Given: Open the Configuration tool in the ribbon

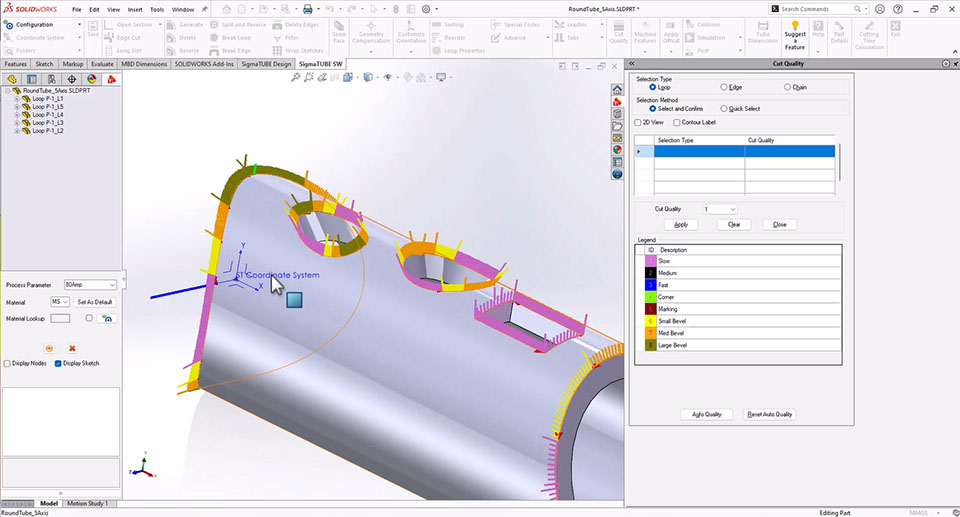Looking at the screenshot, I should [x=33, y=24].
